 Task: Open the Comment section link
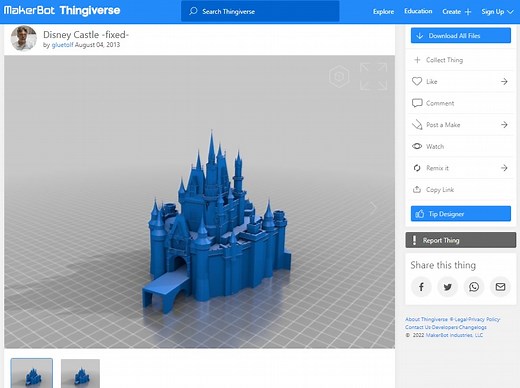(x=440, y=103)
